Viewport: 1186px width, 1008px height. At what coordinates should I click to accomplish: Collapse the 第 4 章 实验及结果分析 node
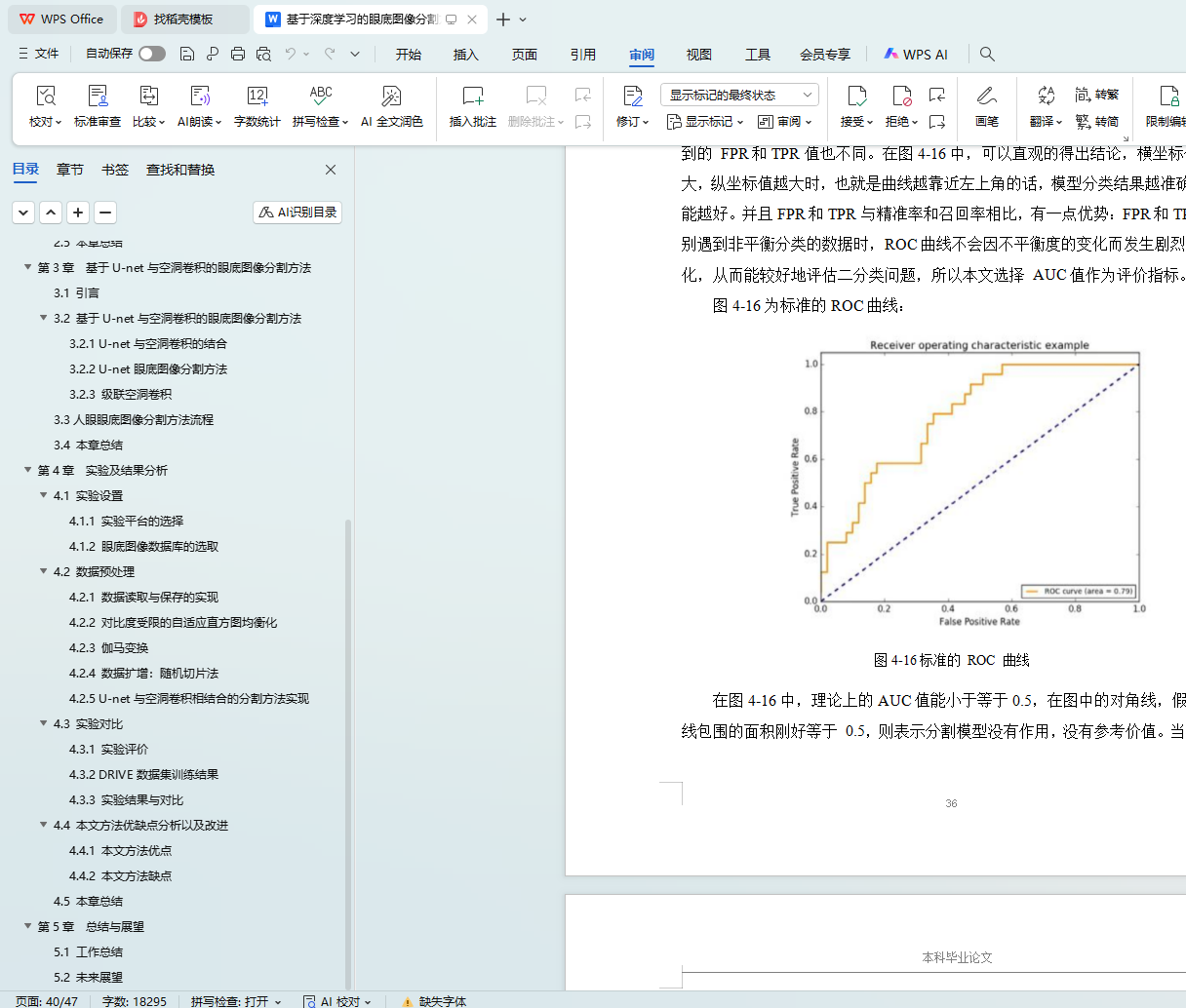(28, 470)
